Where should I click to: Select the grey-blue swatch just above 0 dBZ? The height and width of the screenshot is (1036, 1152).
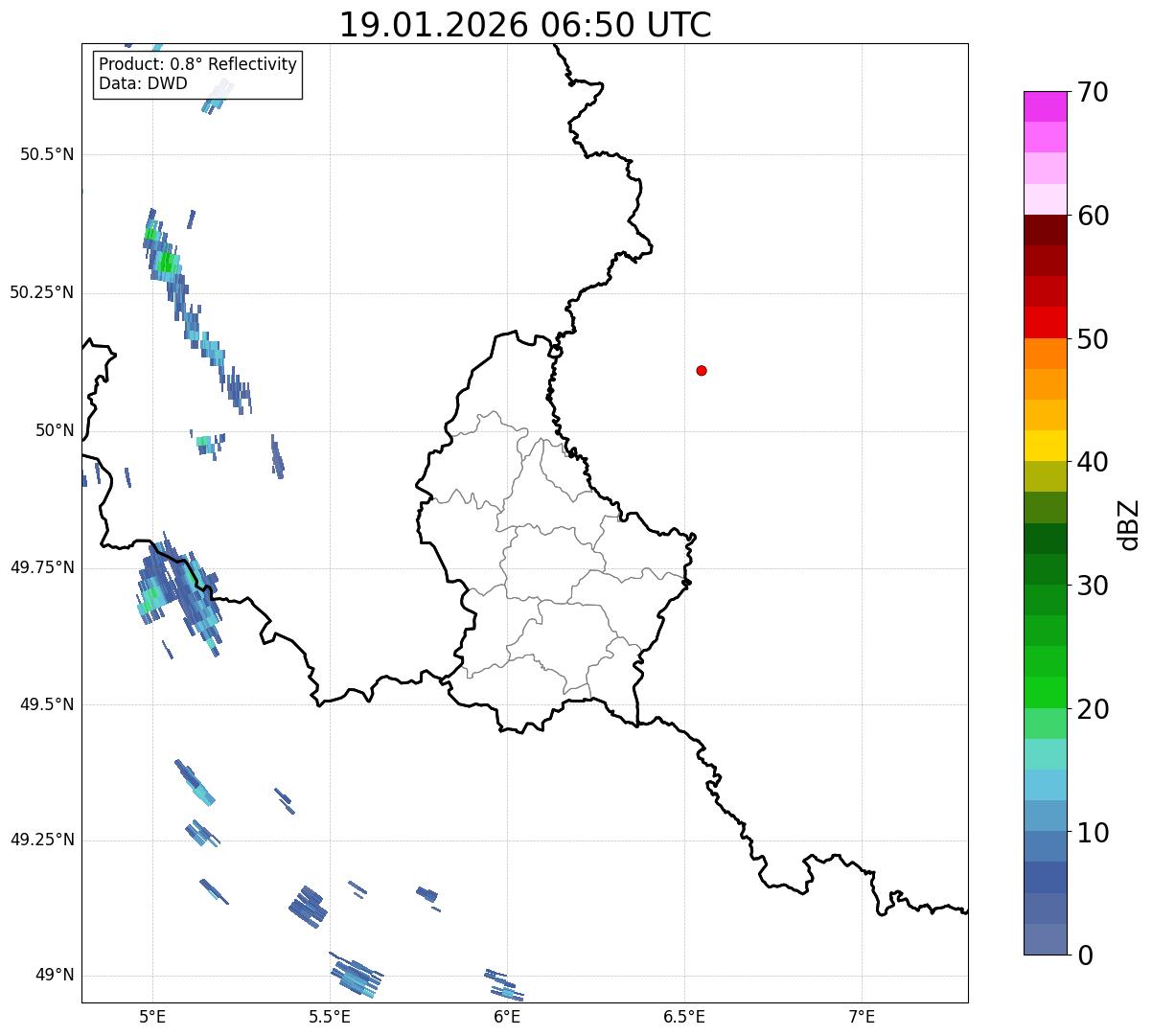click(x=1045, y=939)
